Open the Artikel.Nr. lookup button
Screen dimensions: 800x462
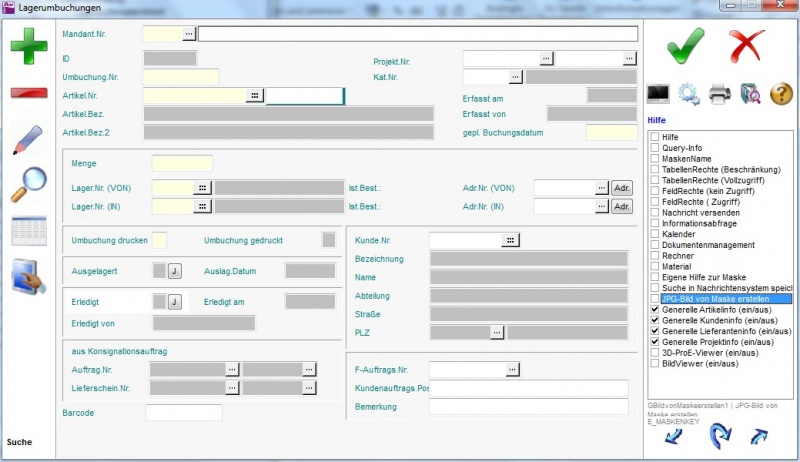pos(255,96)
